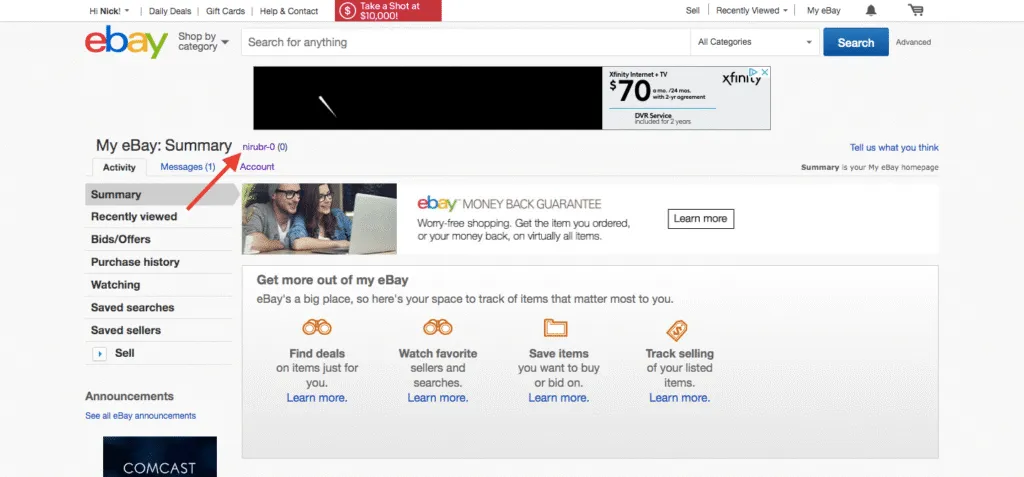Click the eBay logo
The width and height of the screenshot is (1024, 477).
click(x=126, y=43)
